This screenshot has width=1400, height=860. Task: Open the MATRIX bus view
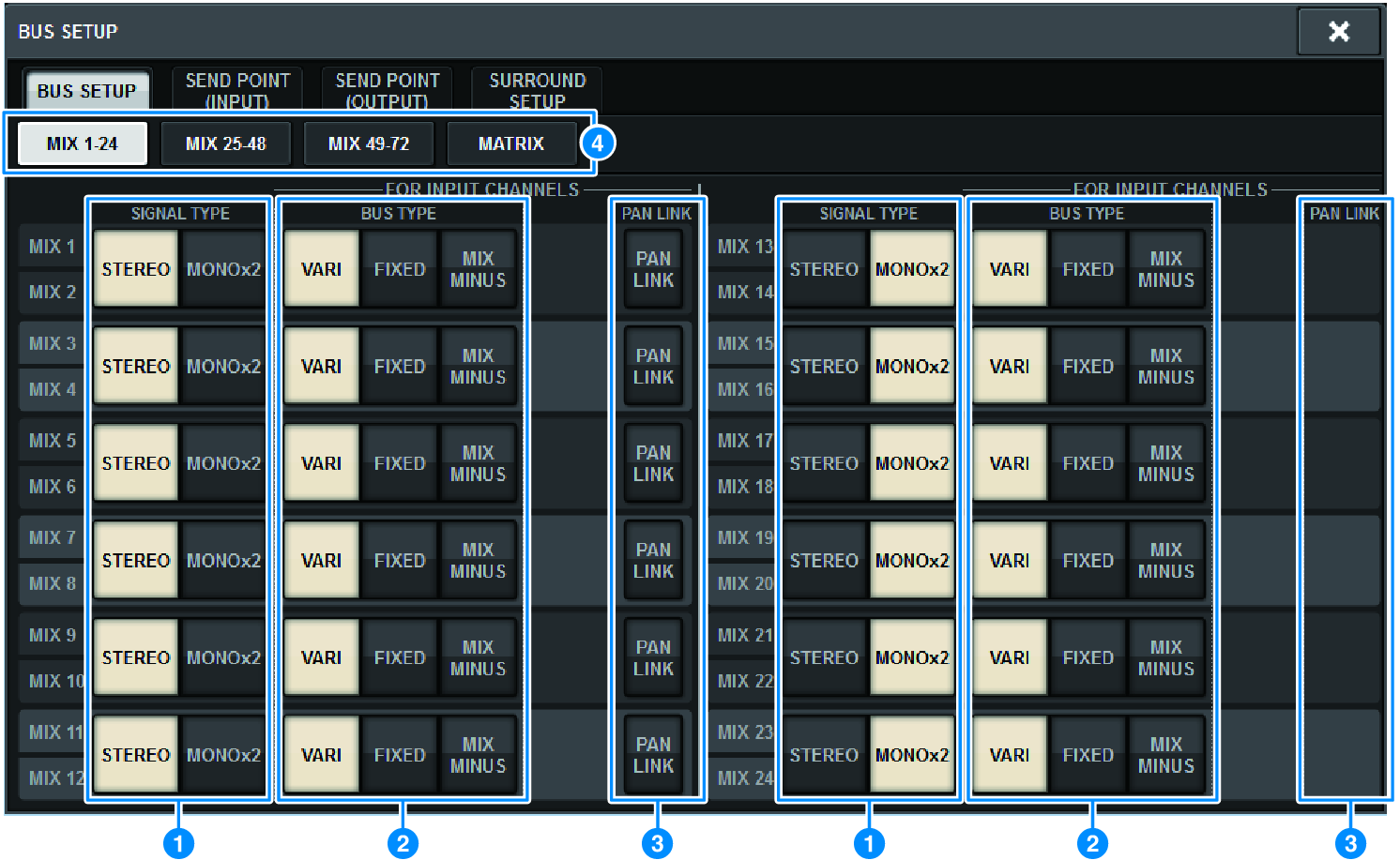point(512,143)
